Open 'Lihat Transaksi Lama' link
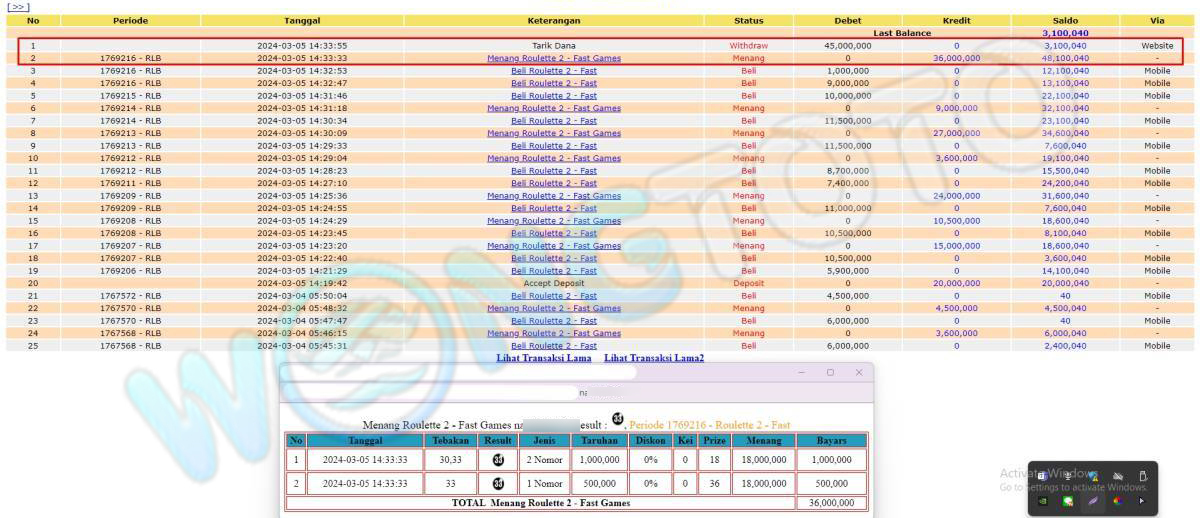Image resolution: width=1200 pixels, height=518 pixels. tap(543, 358)
